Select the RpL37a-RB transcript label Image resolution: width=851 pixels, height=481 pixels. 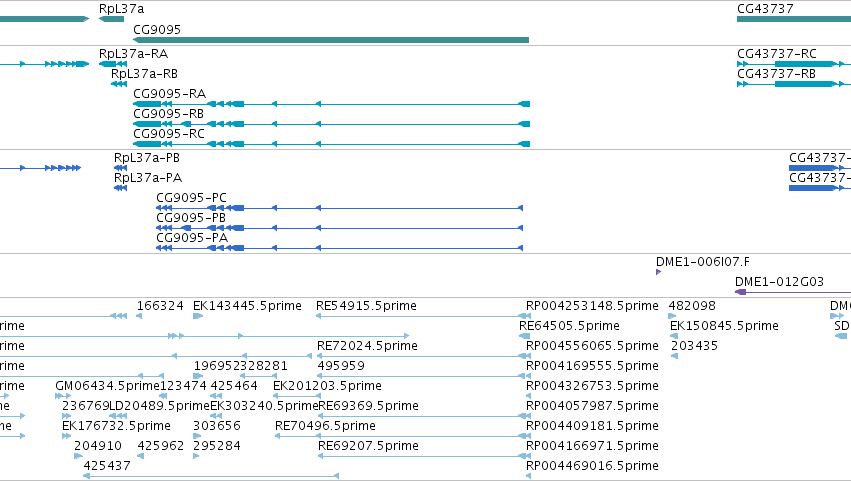click(144, 74)
